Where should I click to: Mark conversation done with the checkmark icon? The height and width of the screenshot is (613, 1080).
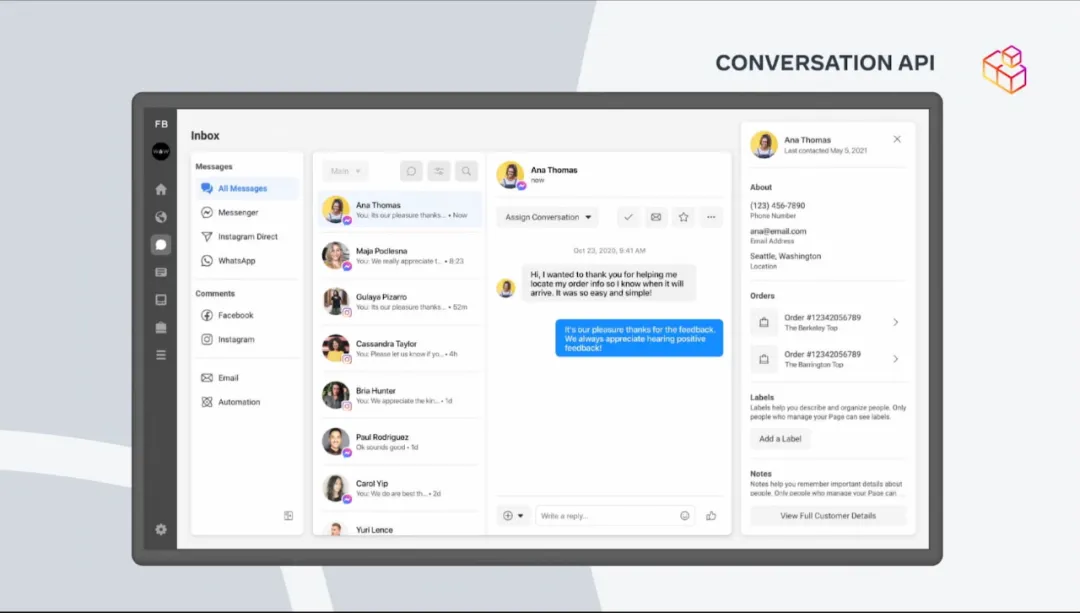click(628, 217)
